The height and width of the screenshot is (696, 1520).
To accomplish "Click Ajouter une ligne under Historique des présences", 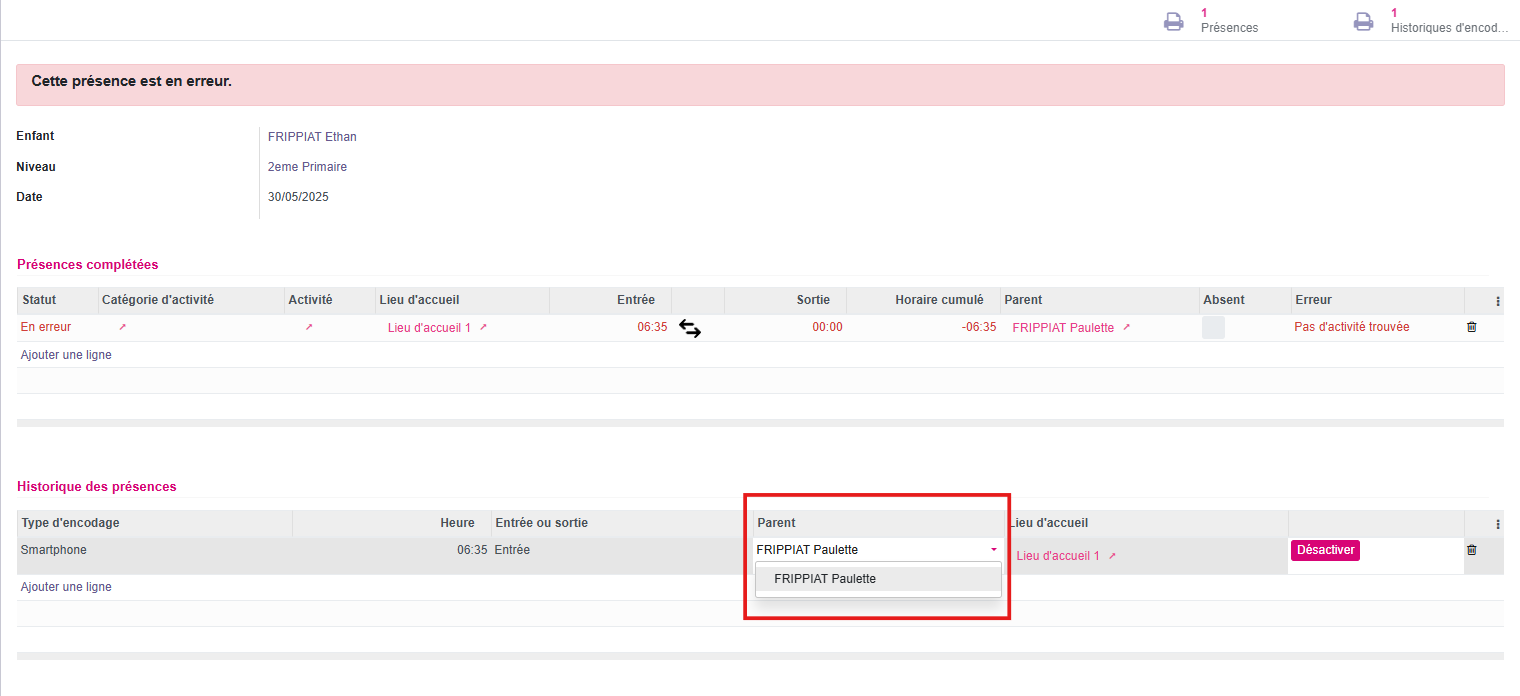I will coord(66,587).
